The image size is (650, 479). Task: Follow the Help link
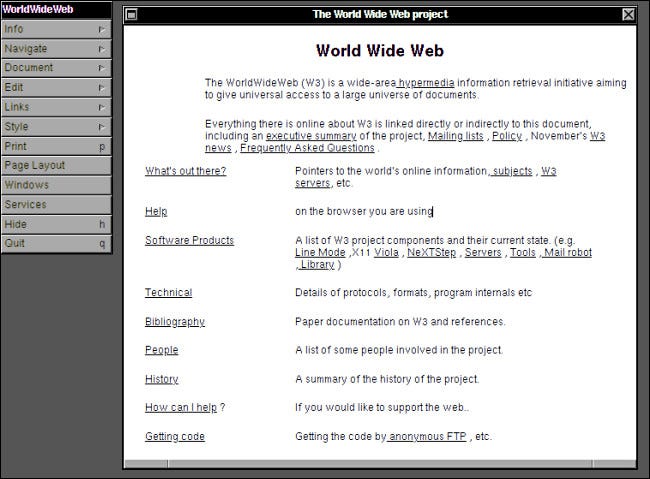pyautogui.click(x=156, y=212)
